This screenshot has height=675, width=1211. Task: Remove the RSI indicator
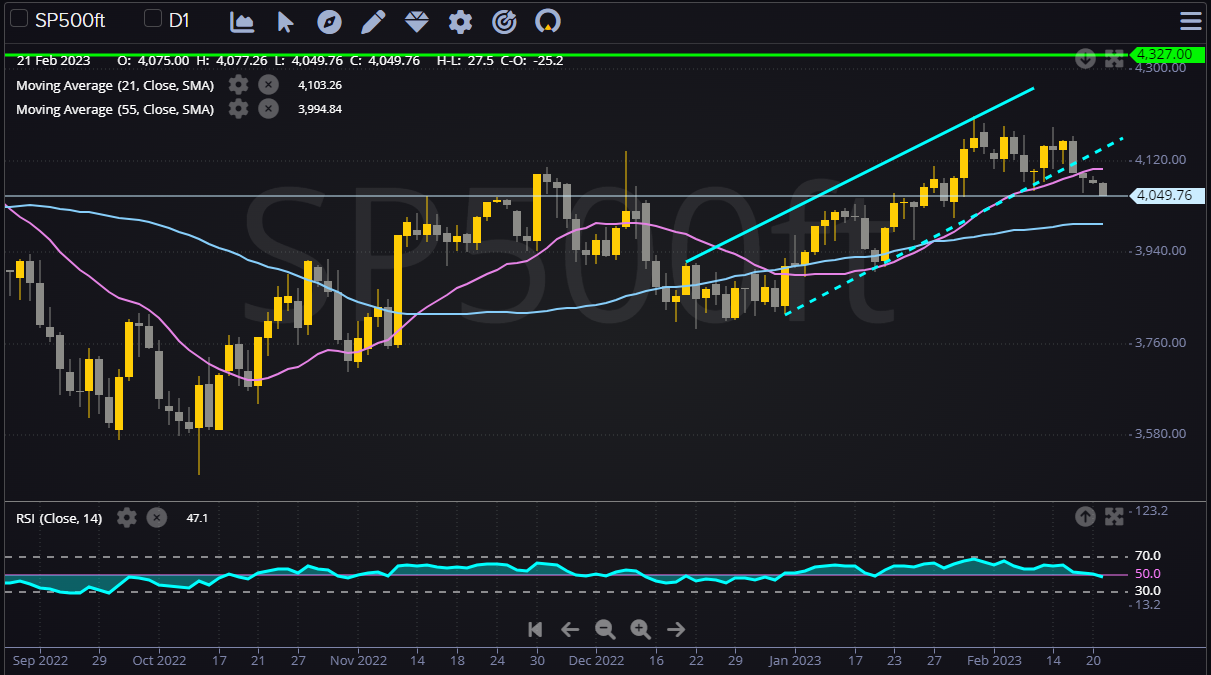click(157, 518)
